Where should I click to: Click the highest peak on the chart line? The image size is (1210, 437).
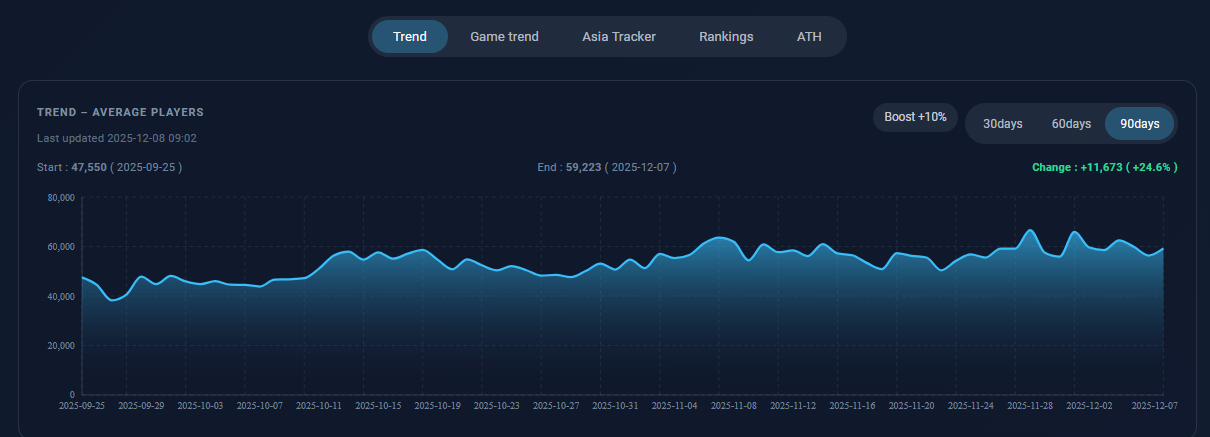point(1030,231)
